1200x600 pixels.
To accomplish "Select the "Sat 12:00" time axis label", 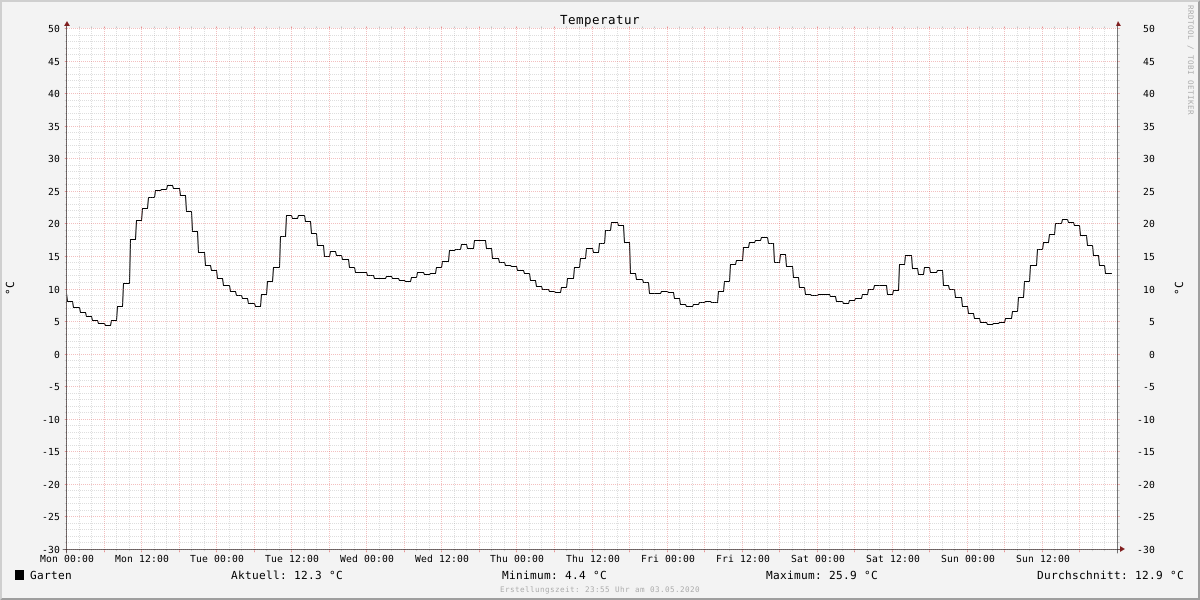I will click(893, 559).
